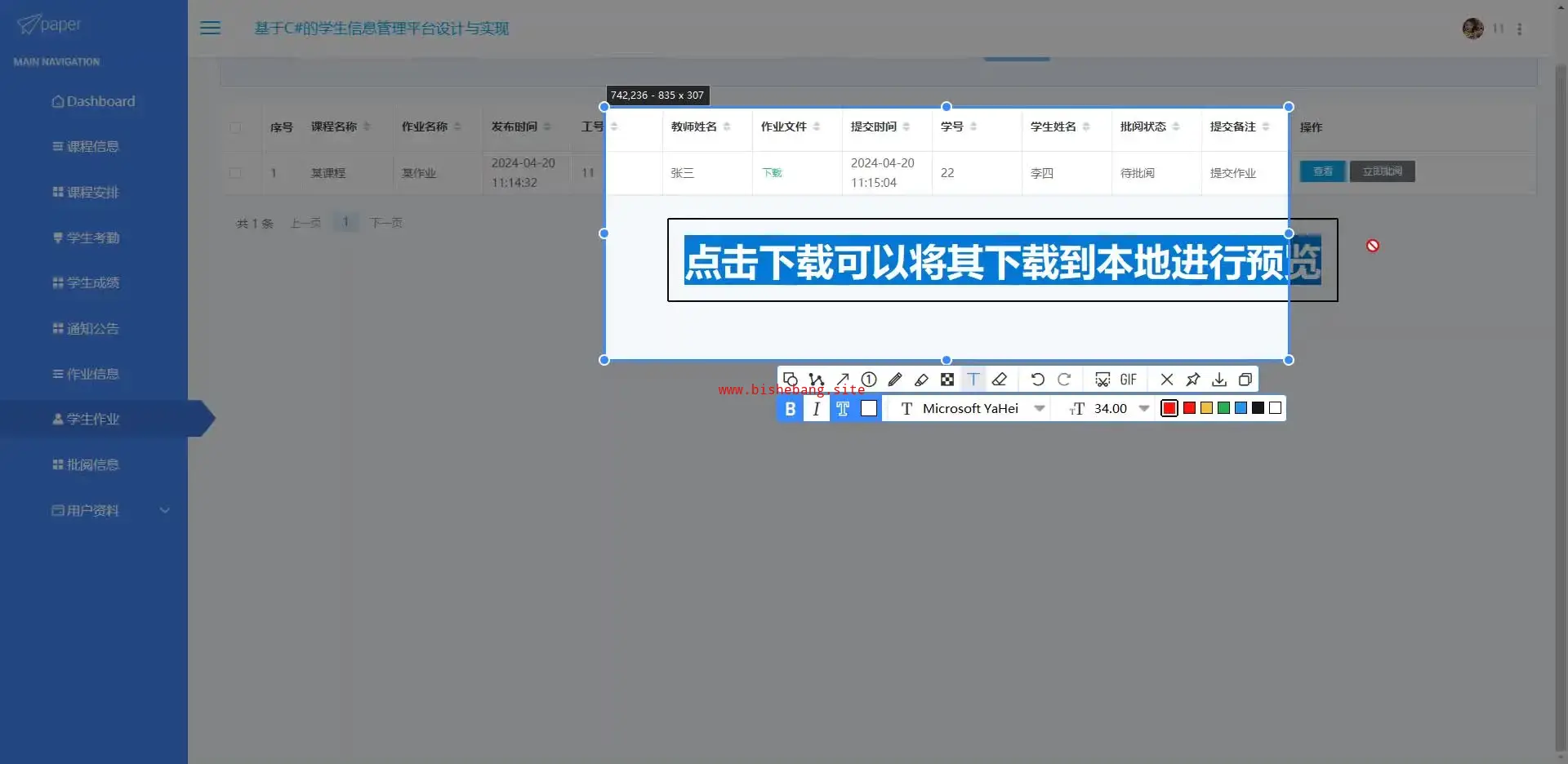
Task: Start GIF recording
Action: point(1128,380)
